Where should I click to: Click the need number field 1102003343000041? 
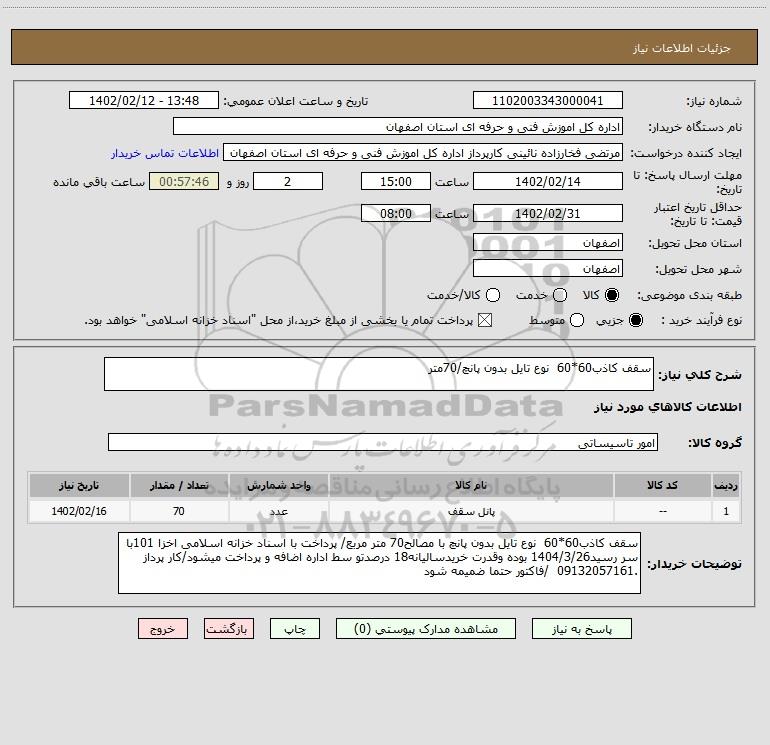tap(548, 101)
